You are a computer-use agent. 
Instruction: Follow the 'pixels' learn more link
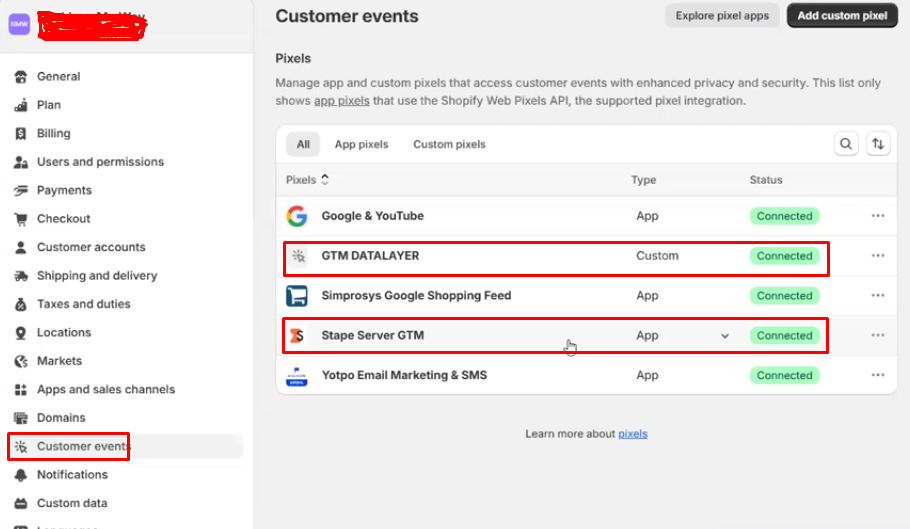(632, 434)
